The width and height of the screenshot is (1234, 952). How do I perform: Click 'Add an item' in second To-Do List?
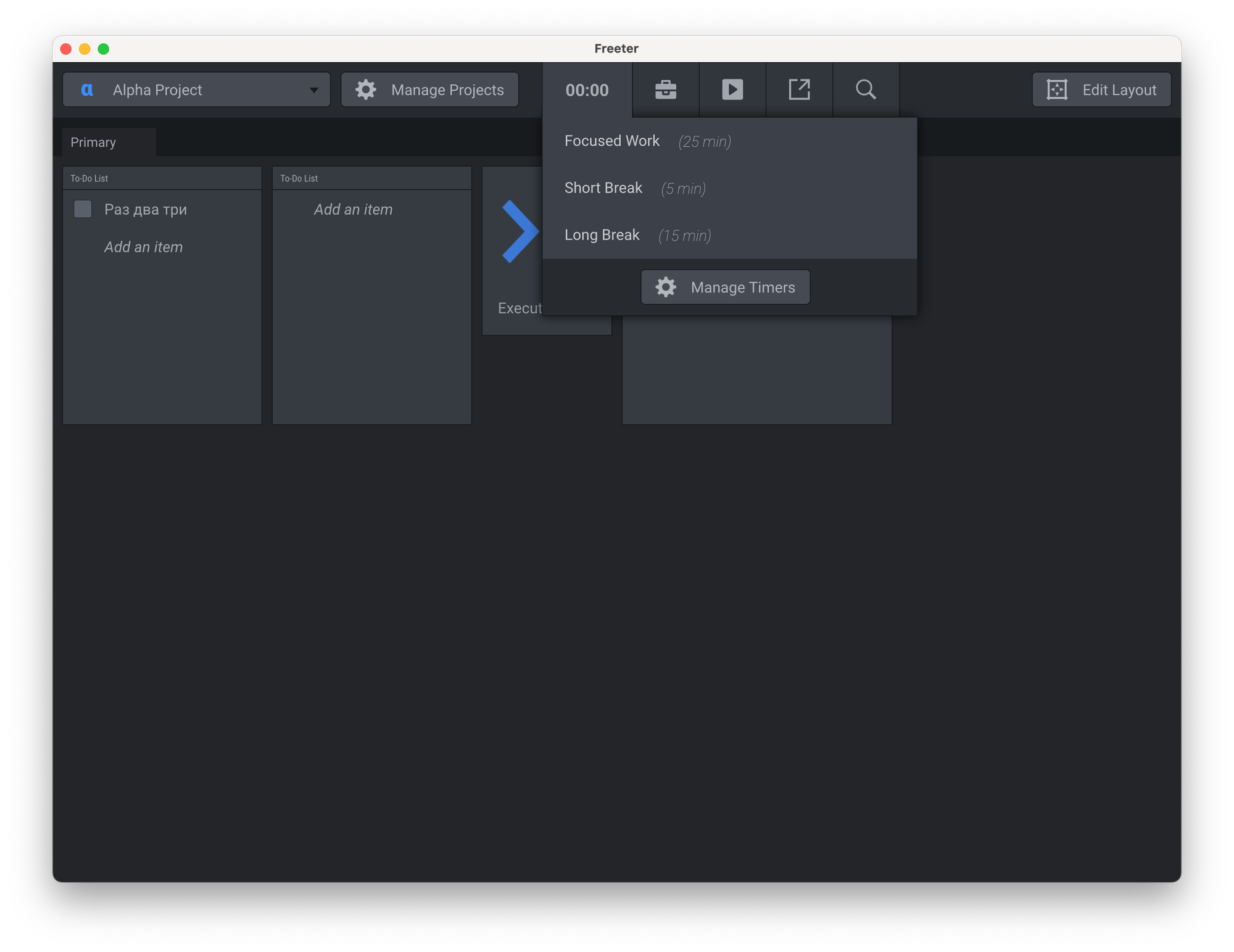(353, 209)
